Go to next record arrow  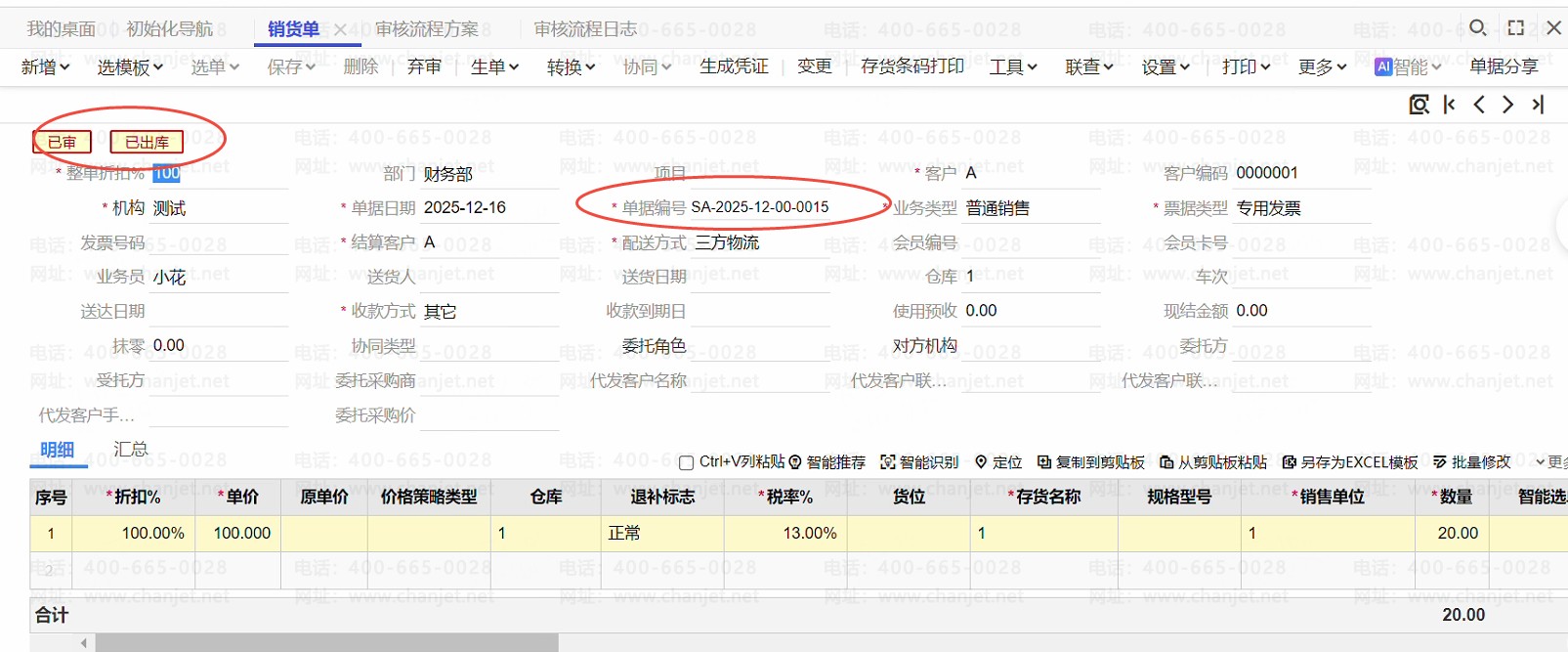[x=1508, y=105]
